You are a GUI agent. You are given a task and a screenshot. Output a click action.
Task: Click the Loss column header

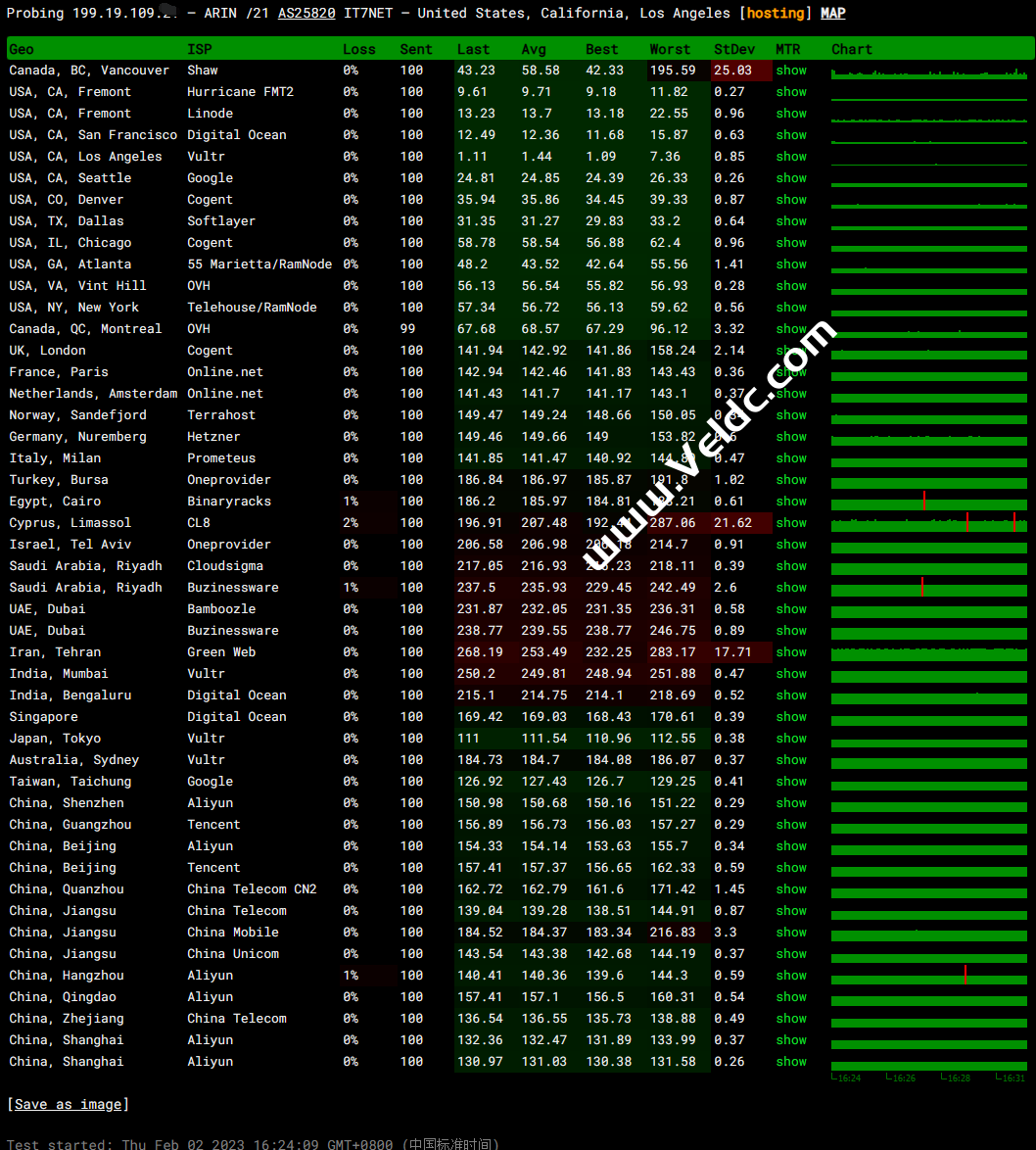coord(359,49)
